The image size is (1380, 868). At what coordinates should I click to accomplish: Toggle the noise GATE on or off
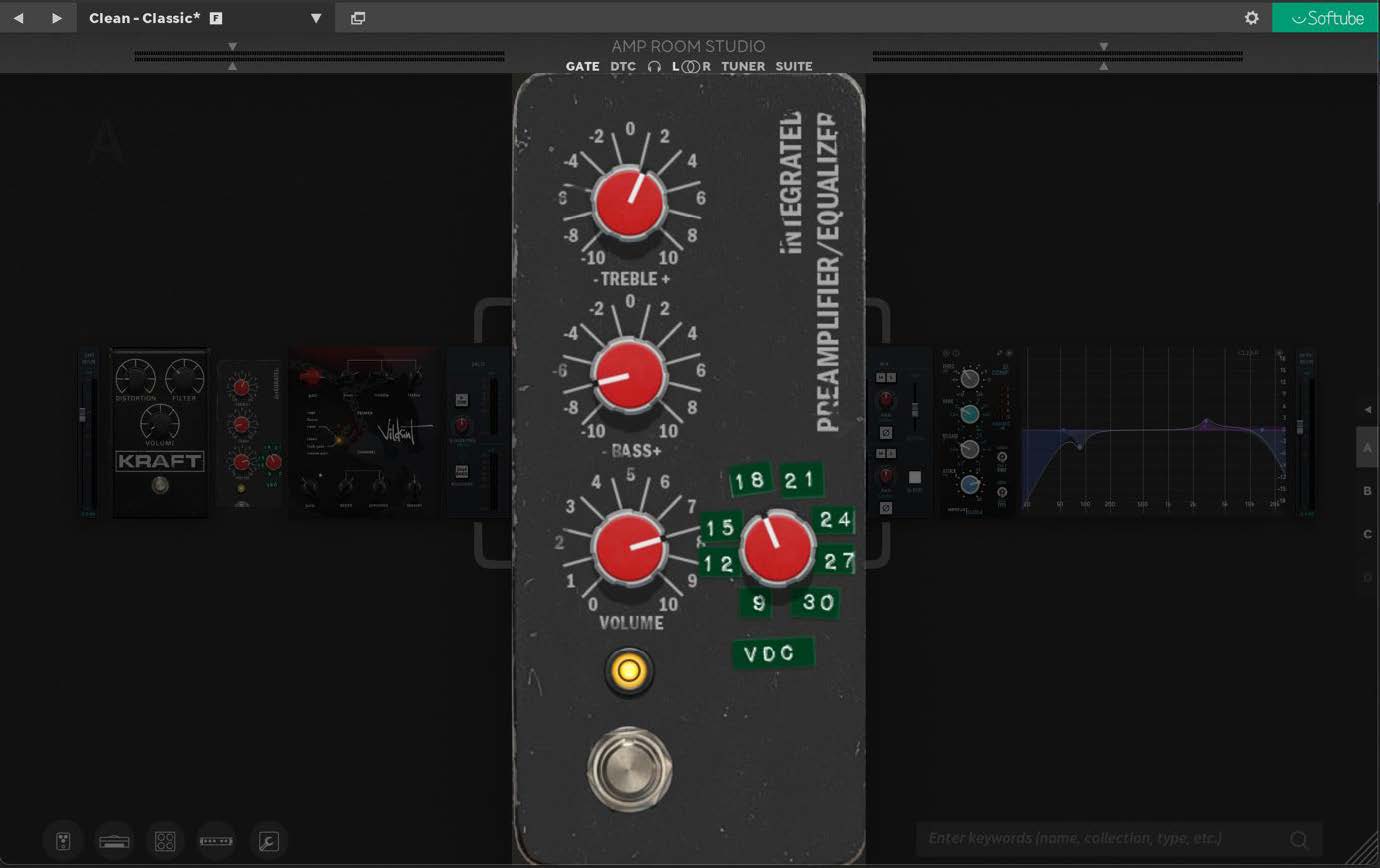coord(582,67)
